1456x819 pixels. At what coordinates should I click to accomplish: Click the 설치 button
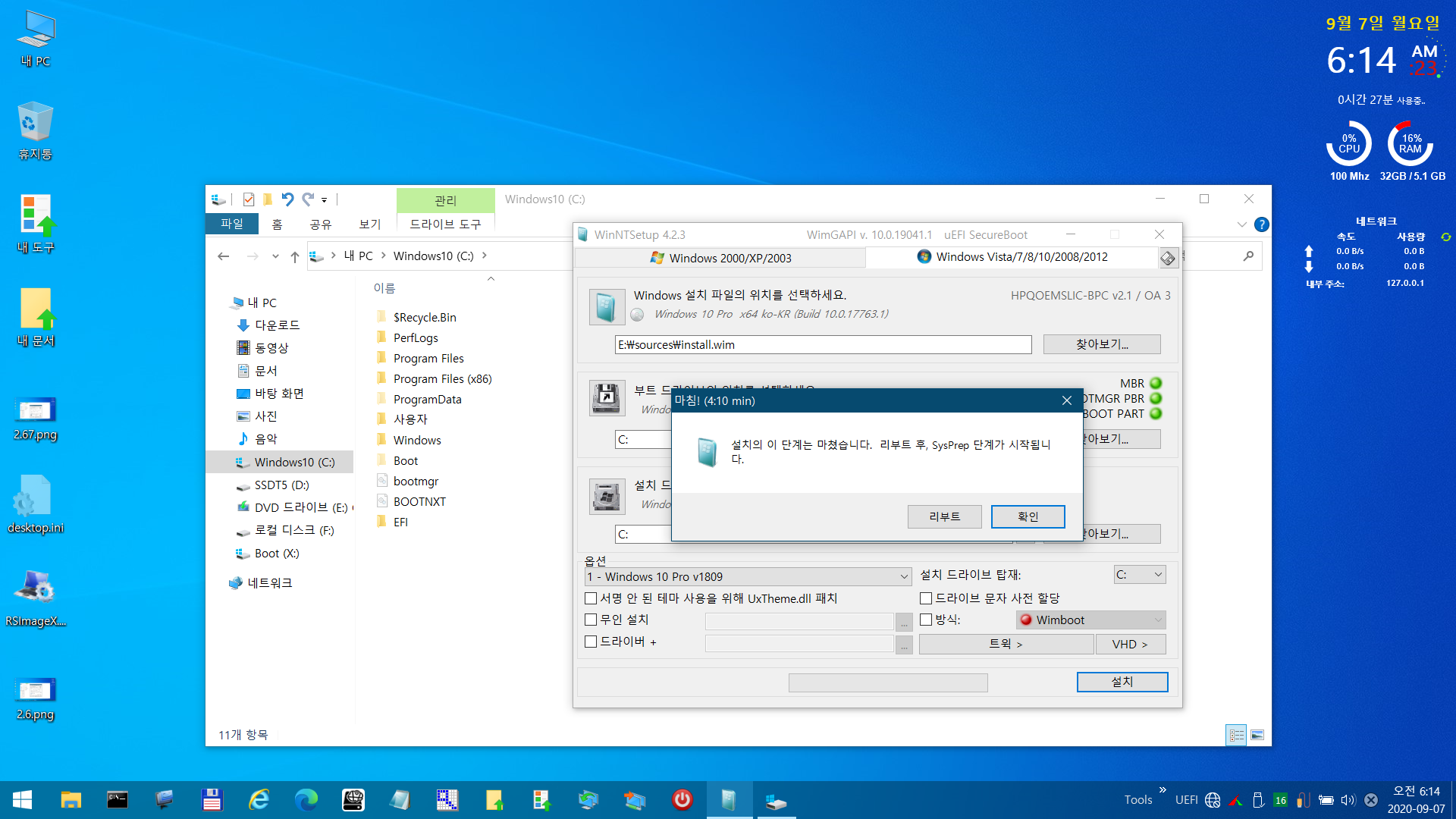point(1122,682)
